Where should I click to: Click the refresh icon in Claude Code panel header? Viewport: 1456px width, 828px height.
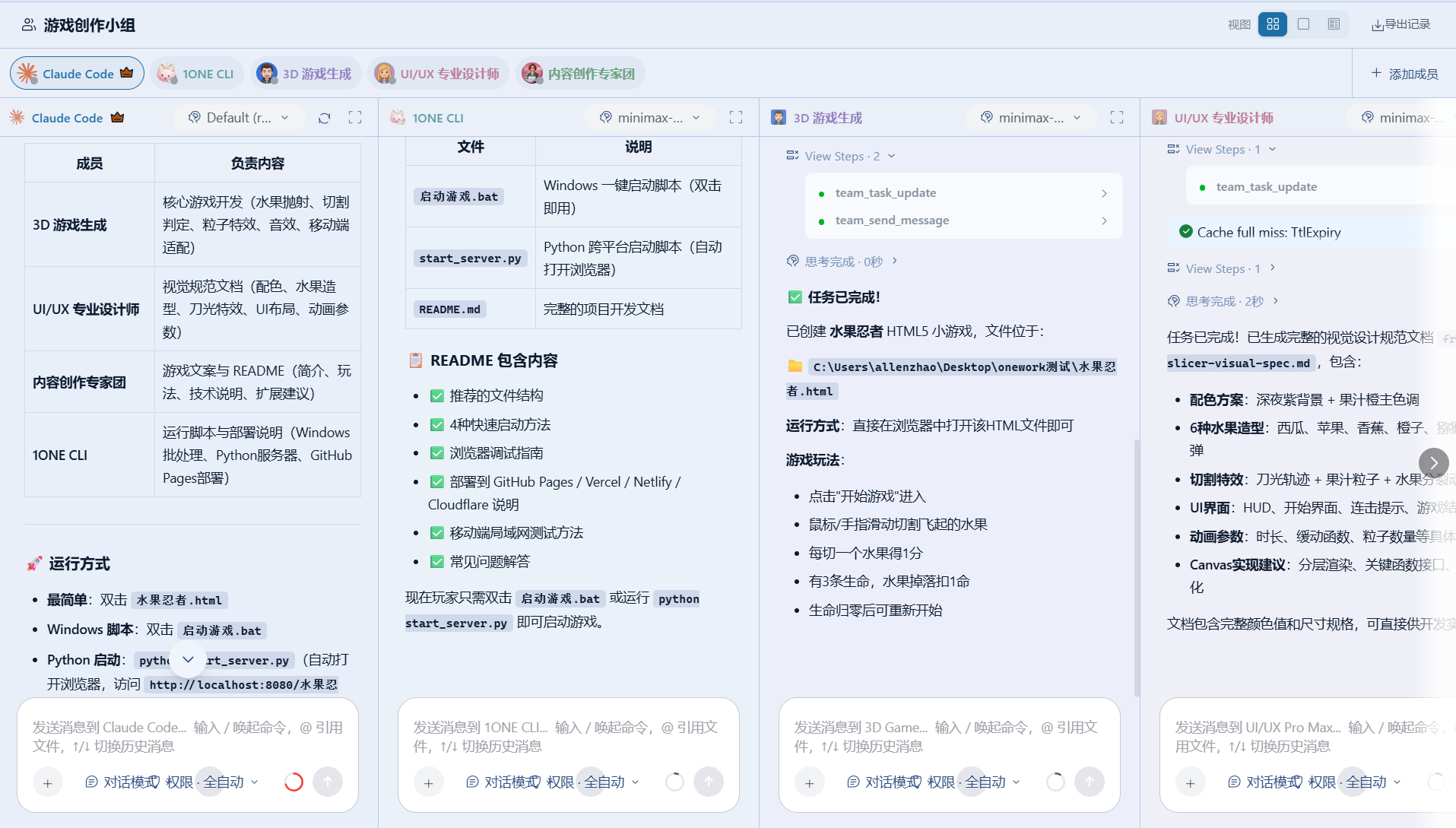pyautogui.click(x=325, y=118)
